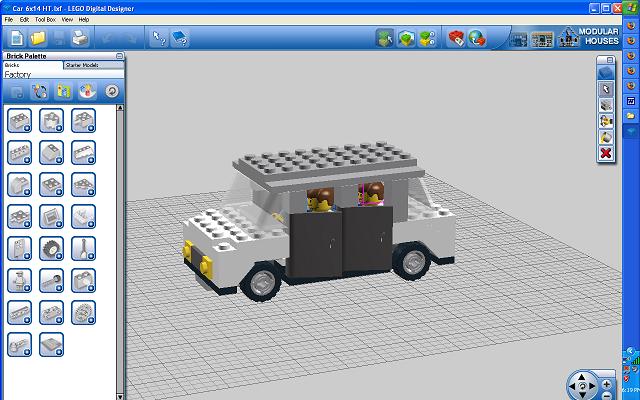Select the blue circuit theme thumbnail
Image resolution: width=640 pixels, height=400 pixels.
pos(518,40)
